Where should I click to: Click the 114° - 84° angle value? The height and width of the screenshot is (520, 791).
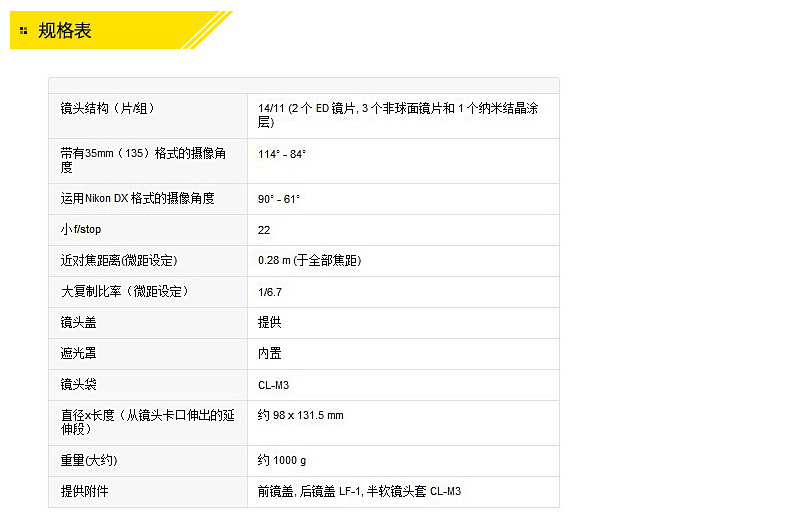tap(282, 154)
